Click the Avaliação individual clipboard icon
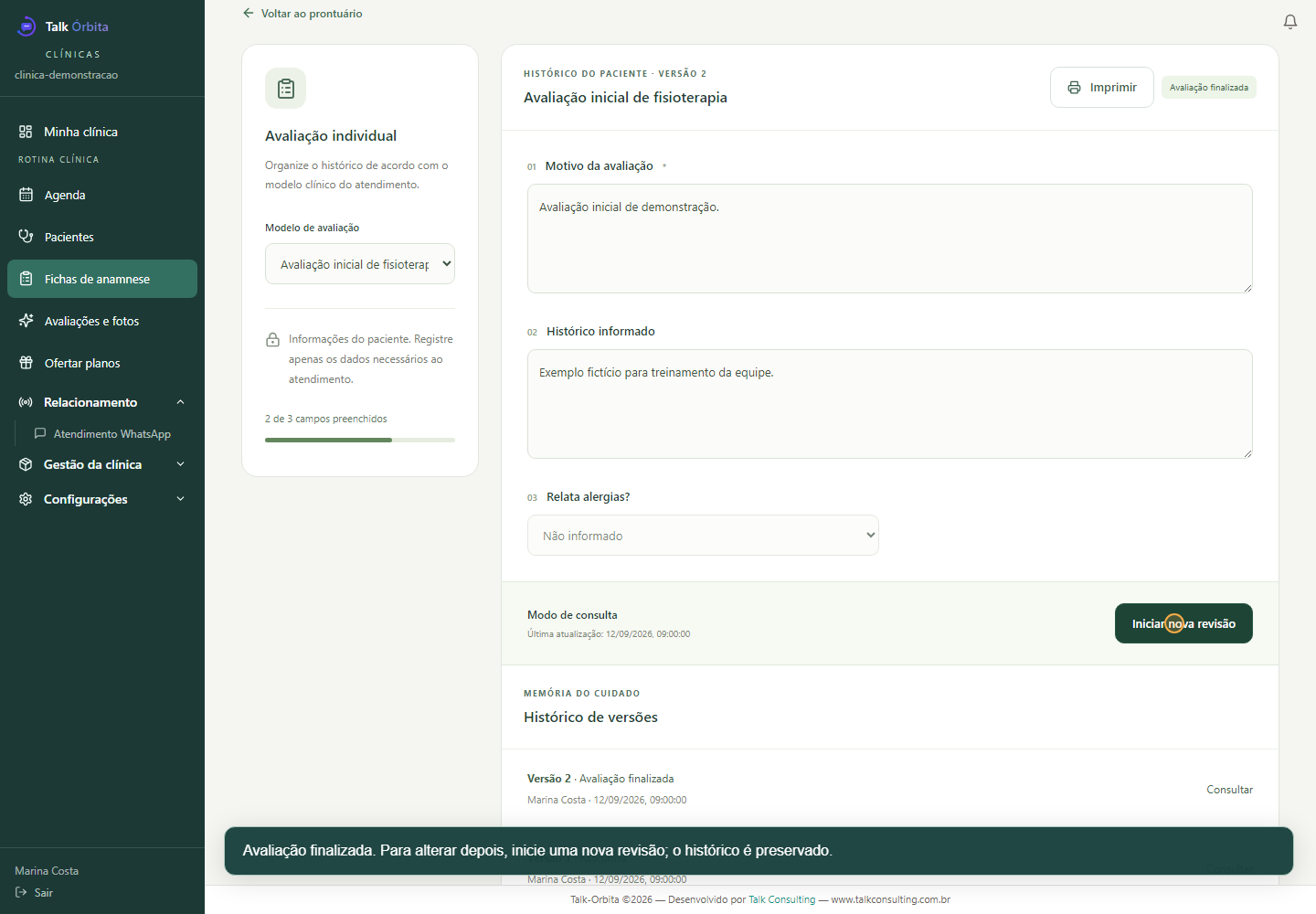Image resolution: width=1316 pixels, height=914 pixels. click(x=286, y=89)
